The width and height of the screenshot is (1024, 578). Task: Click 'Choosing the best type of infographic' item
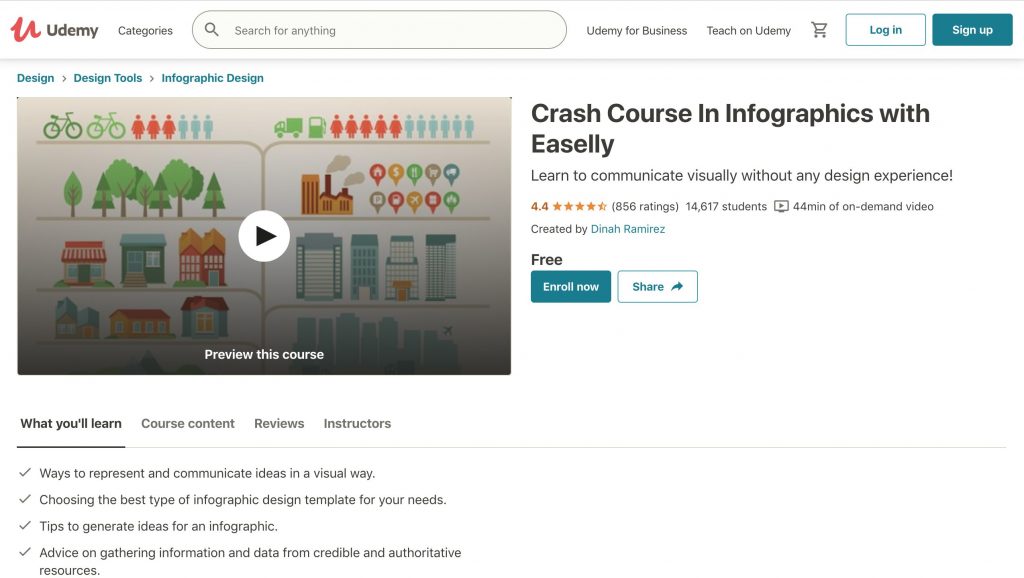tap(243, 500)
